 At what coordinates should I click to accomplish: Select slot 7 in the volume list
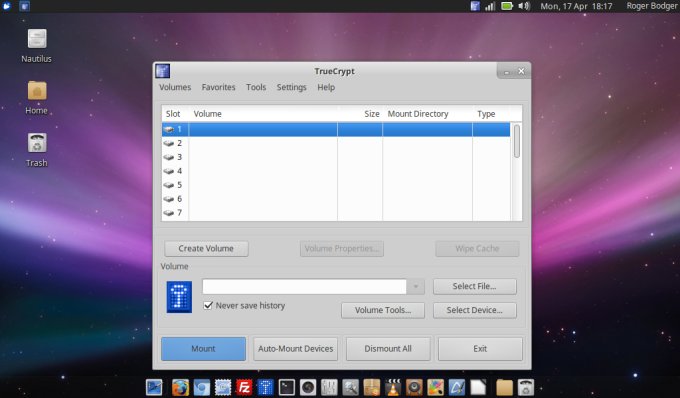point(336,212)
